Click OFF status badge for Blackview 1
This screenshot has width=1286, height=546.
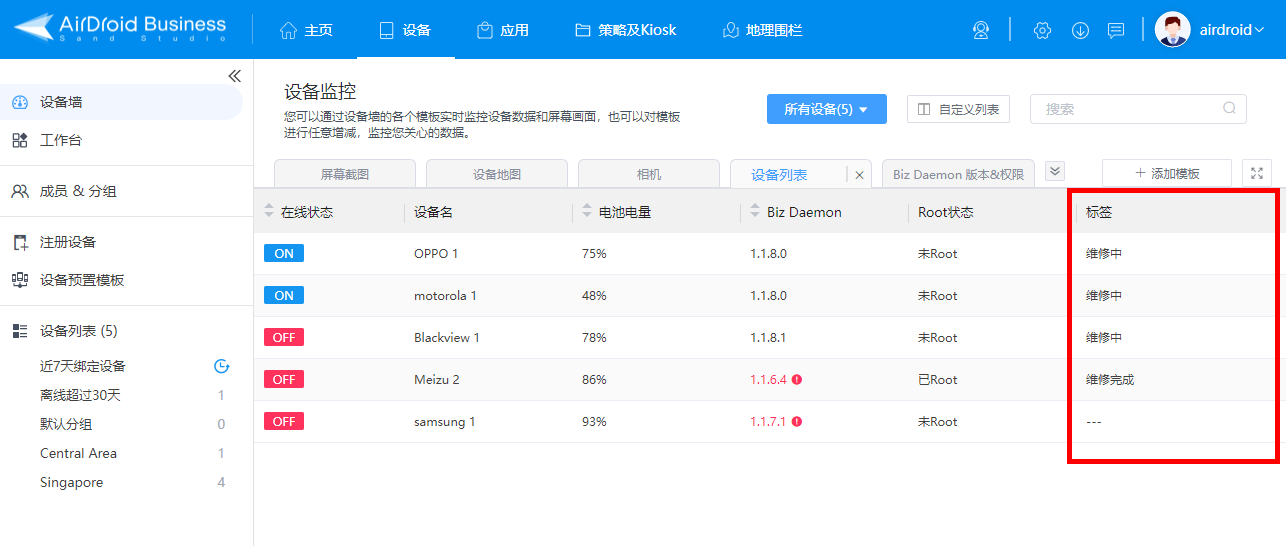284,338
